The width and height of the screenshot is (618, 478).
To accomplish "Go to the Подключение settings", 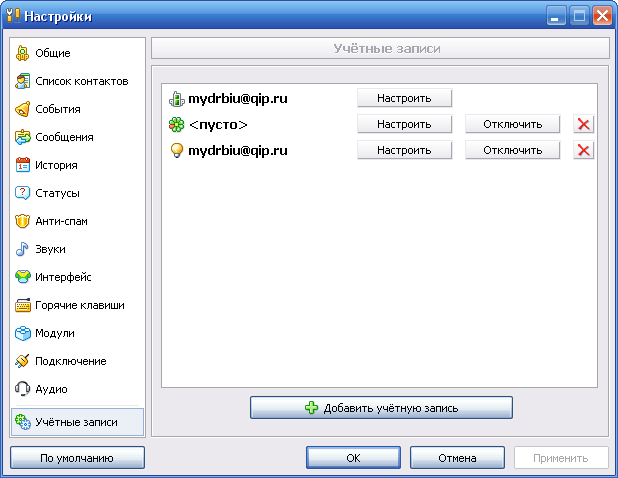I will pos(78,361).
